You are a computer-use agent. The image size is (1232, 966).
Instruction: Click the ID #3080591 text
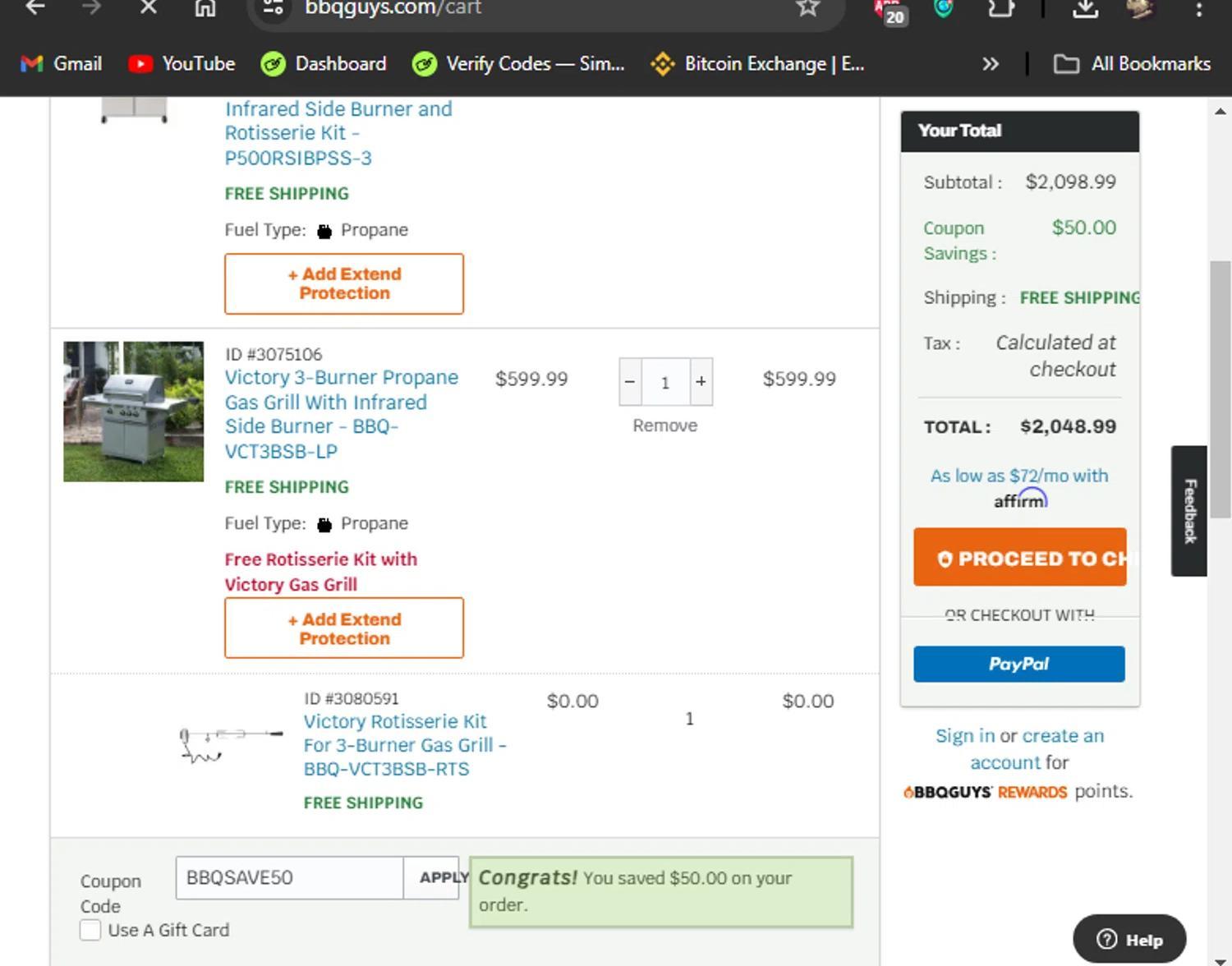click(352, 698)
